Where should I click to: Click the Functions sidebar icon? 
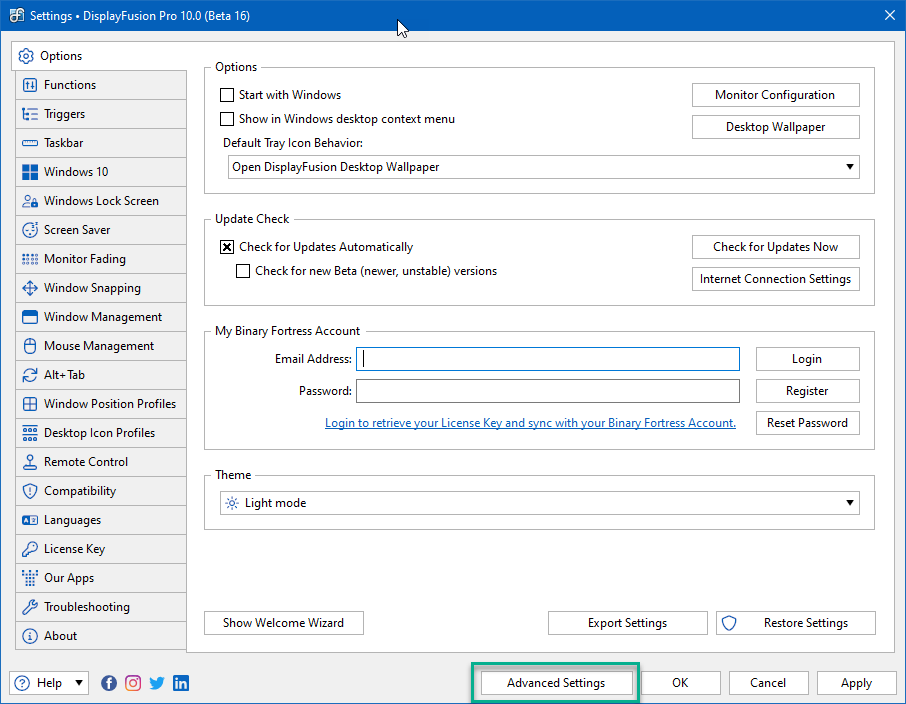29,85
